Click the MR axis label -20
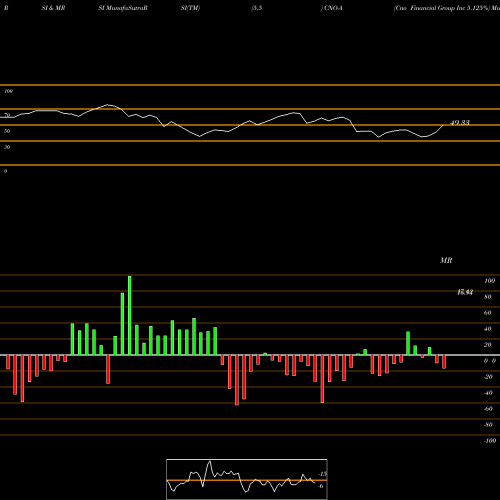The height and width of the screenshot is (500, 500). [x=488, y=377]
